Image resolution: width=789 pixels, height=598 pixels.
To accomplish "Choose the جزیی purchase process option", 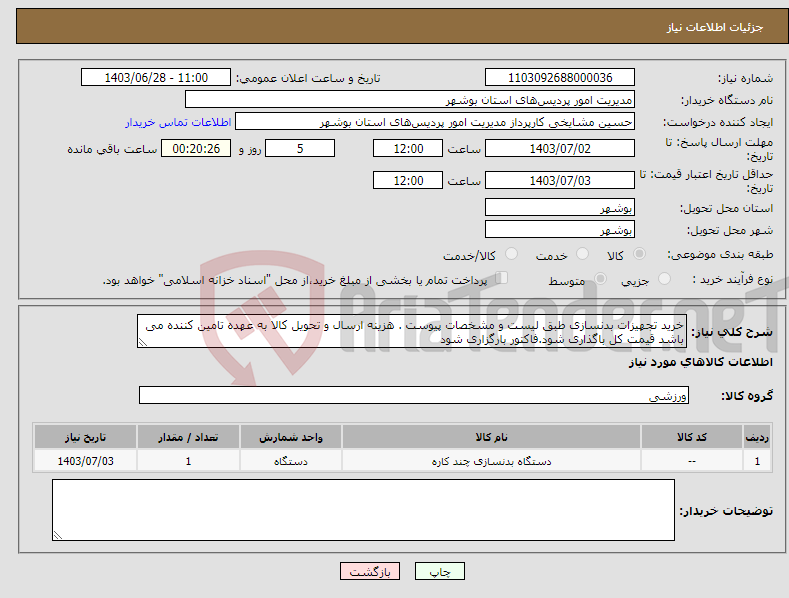I will [664, 278].
